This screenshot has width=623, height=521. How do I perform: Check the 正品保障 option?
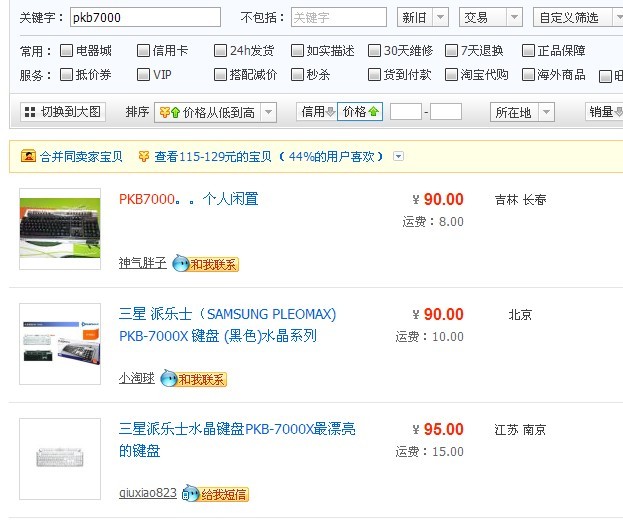point(528,50)
